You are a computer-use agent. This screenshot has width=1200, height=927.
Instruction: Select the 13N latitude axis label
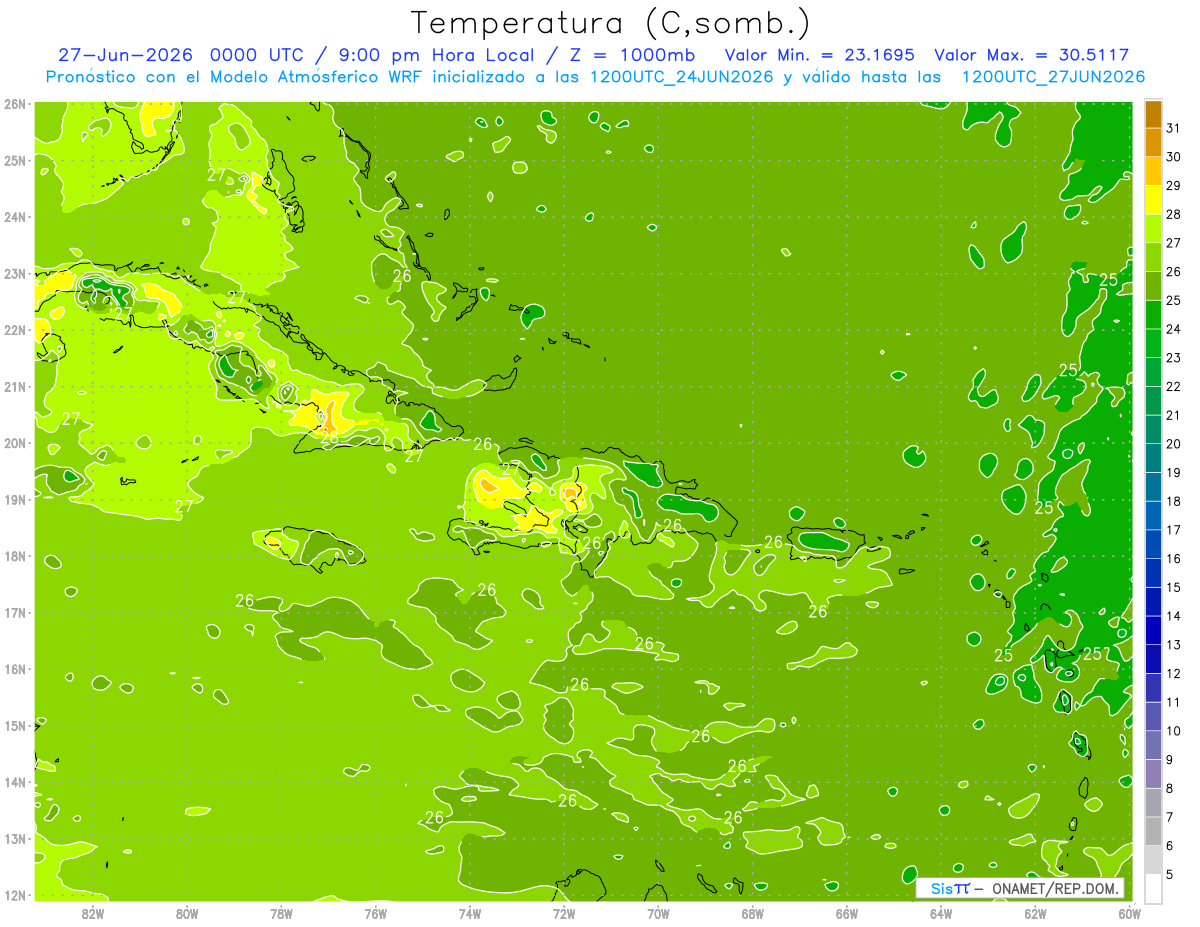(15, 839)
